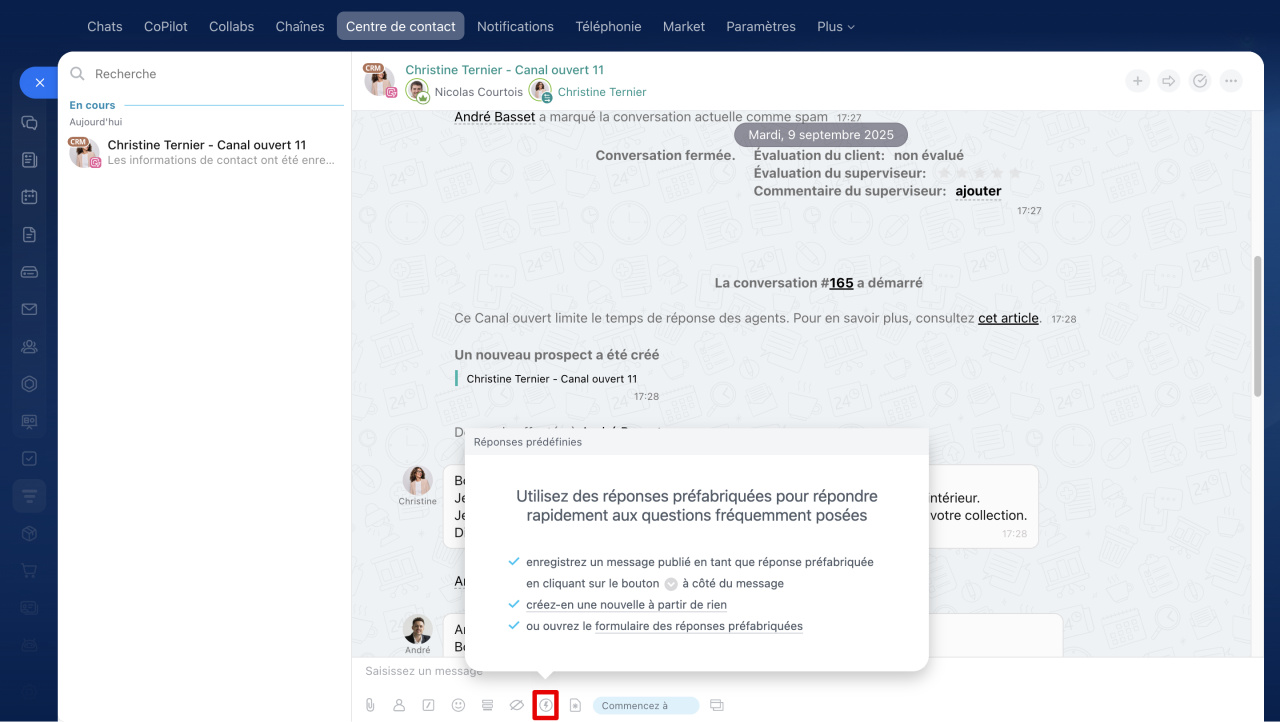
Task: Attach a file with the paperclip icon
Action: 370,705
